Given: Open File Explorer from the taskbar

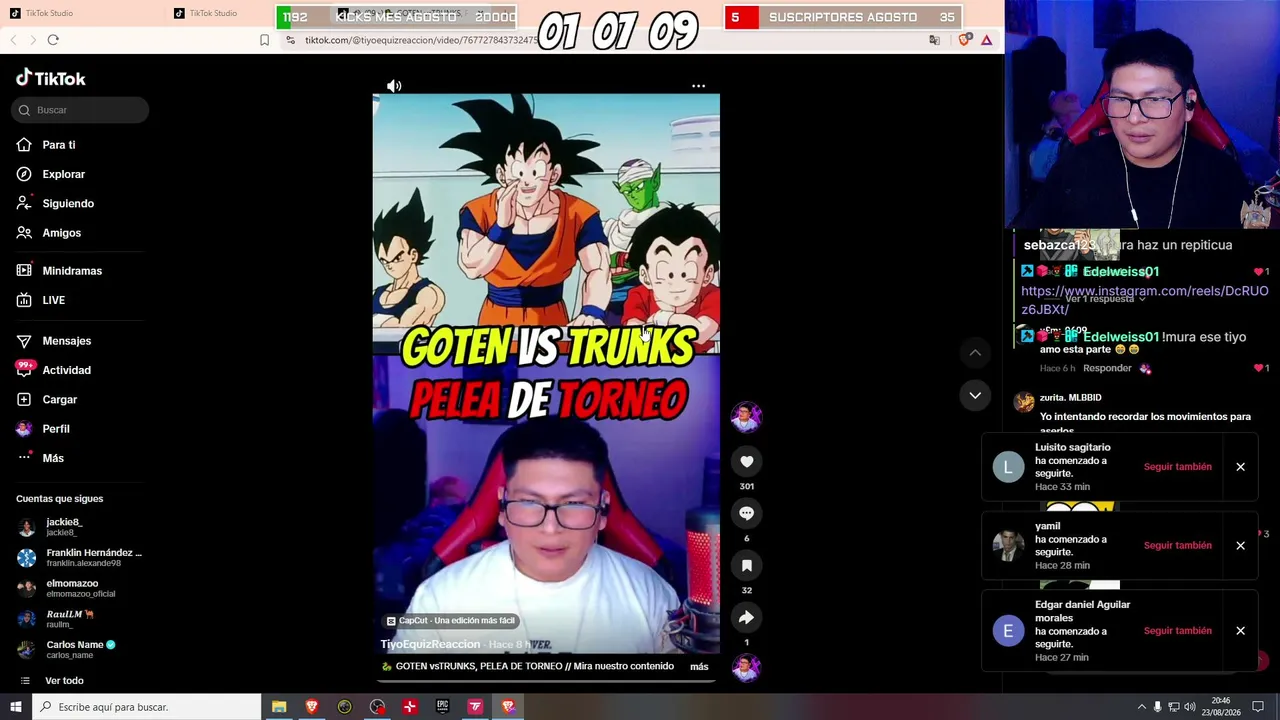Looking at the screenshot, I should pos(279,707).
